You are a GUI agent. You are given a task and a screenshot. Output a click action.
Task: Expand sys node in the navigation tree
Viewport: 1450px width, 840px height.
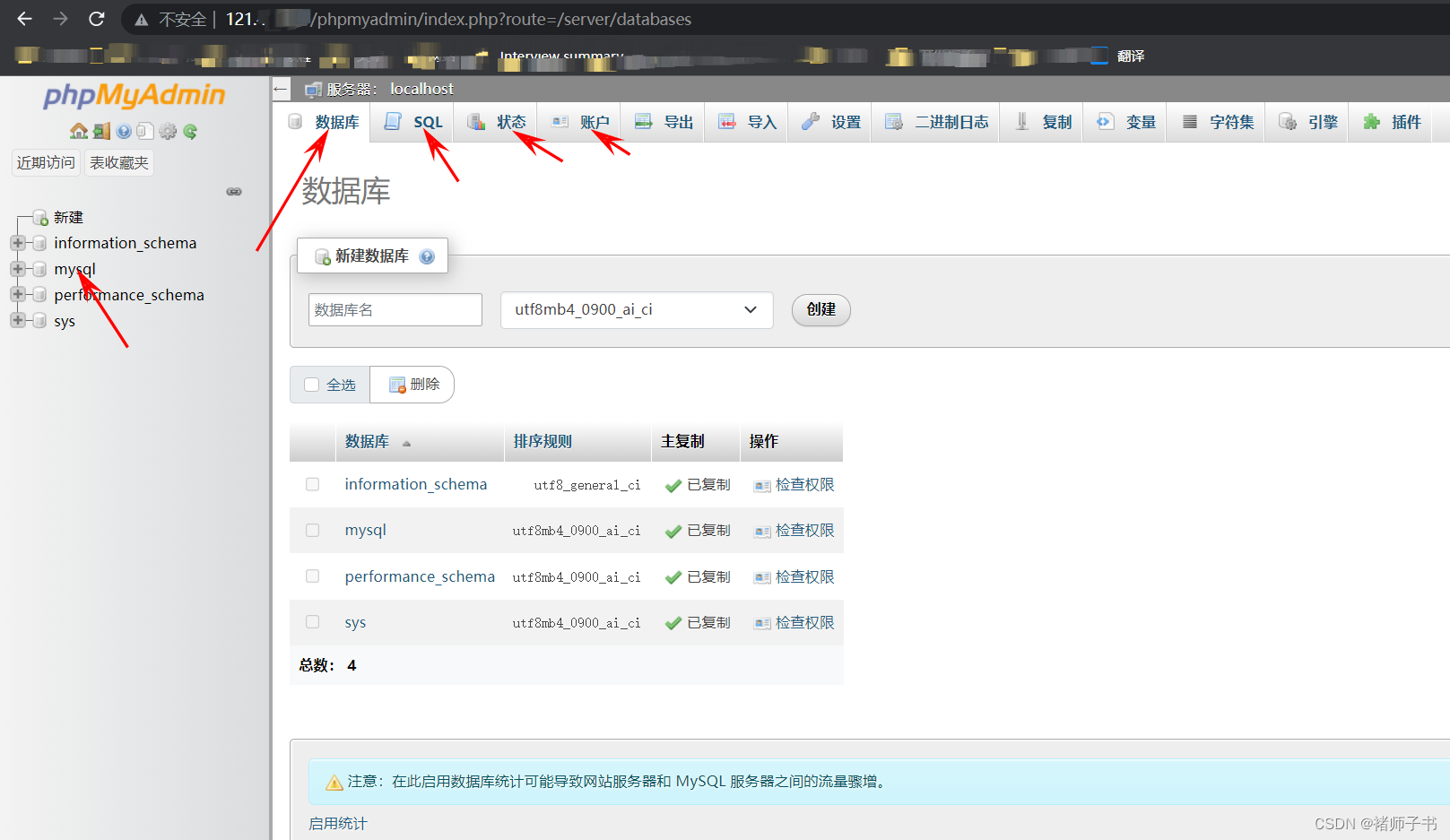17,320
